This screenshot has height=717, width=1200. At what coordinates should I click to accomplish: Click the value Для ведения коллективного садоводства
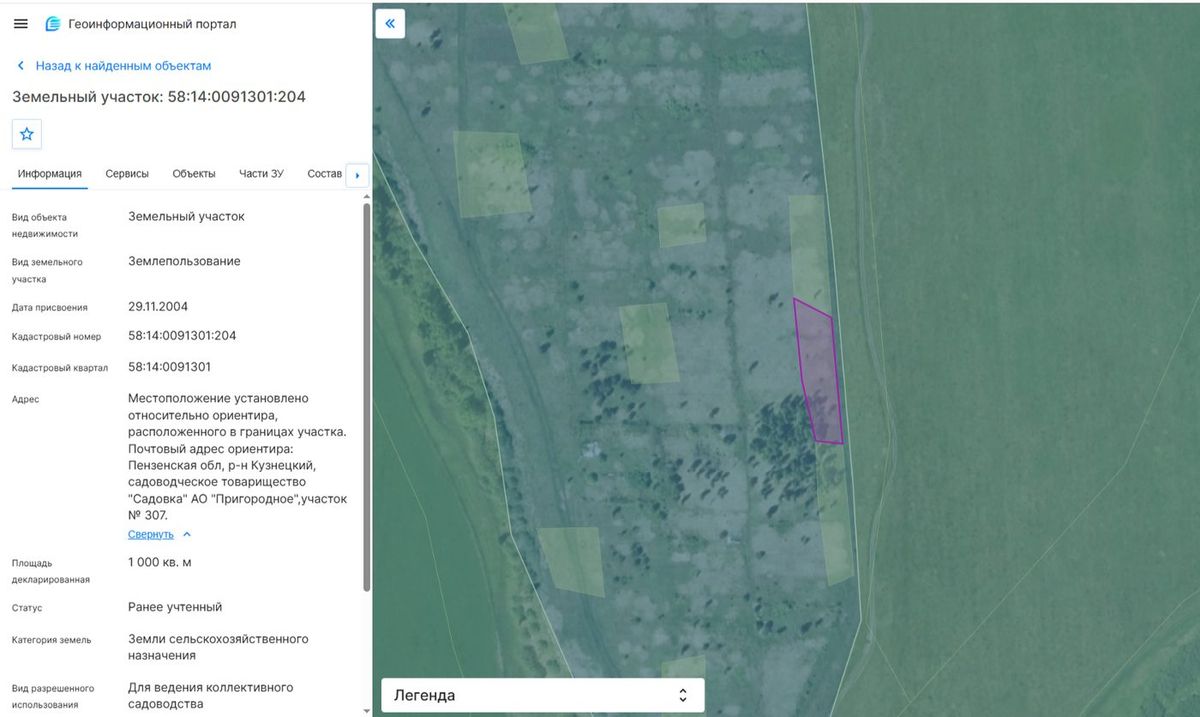210,696
